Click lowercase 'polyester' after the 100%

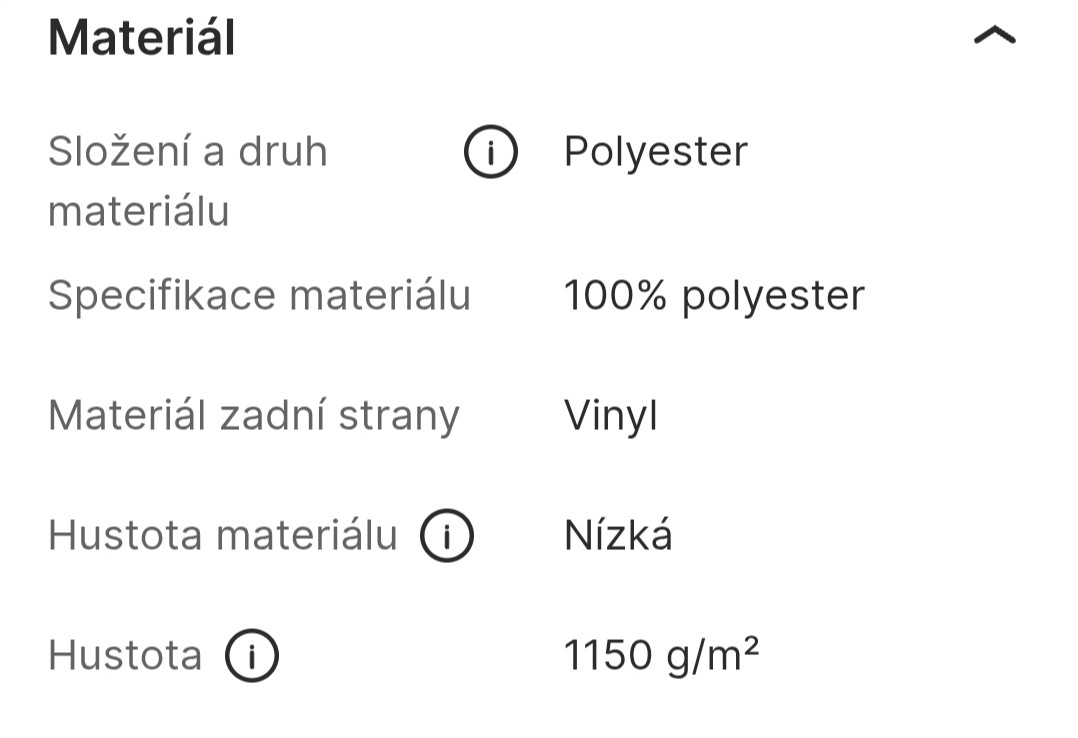[773, 296]
